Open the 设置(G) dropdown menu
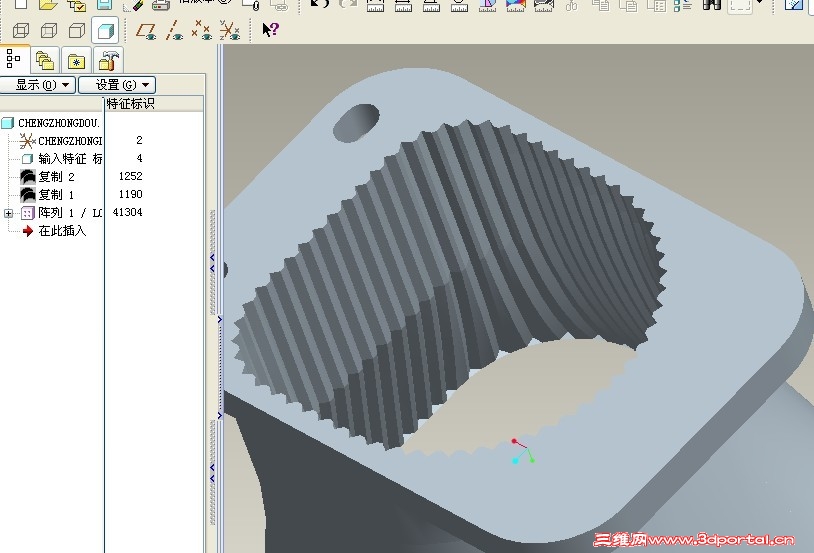 117,85
